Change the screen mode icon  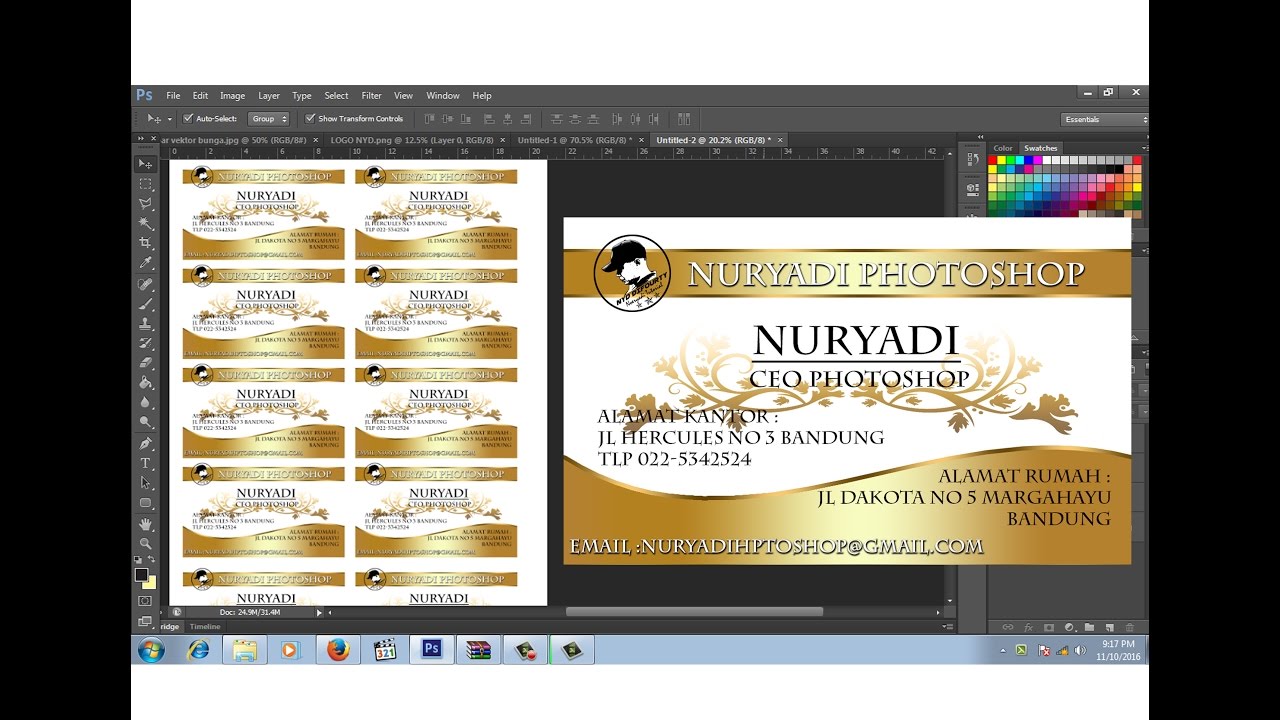pos(146,621)
